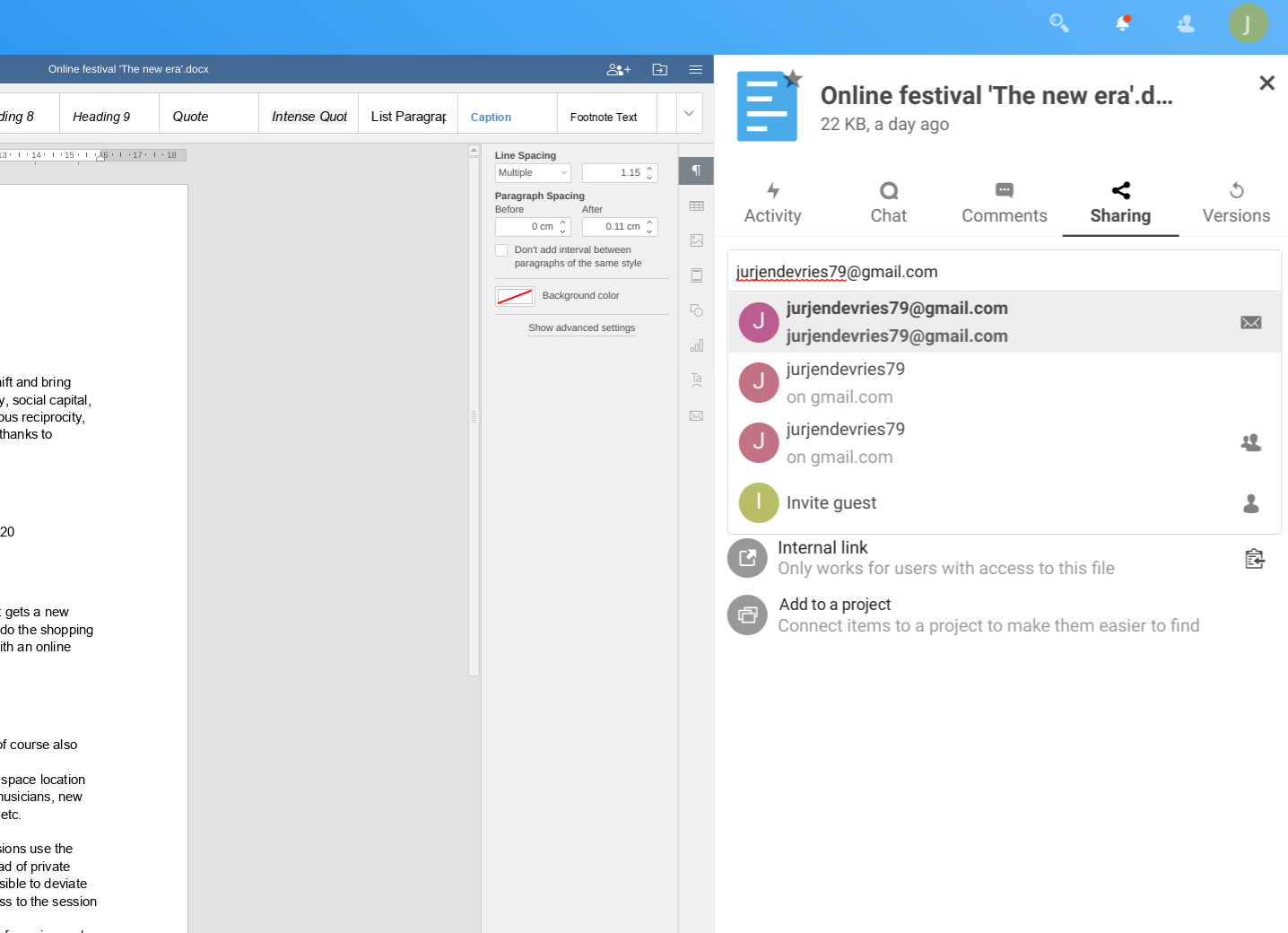The width and height of the screenshot is (1288, 933).
Task: Switch to the Comments tab
Action: 1005,204
